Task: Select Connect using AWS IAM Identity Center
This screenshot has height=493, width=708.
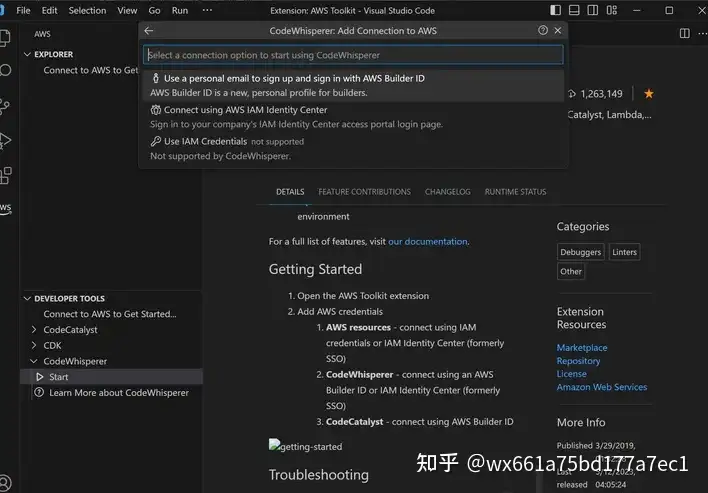Action: [354, 117]
